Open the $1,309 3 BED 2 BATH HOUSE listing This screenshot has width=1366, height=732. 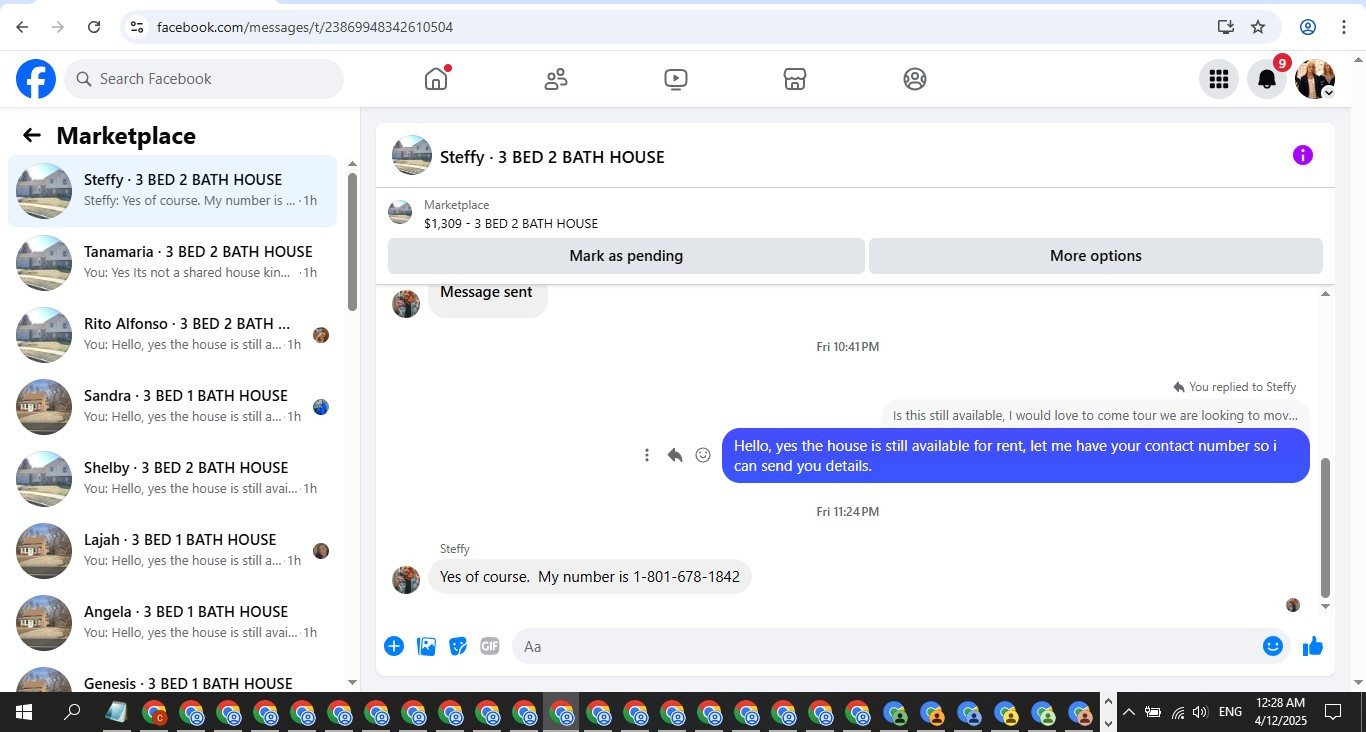click(x=511, y=224)
